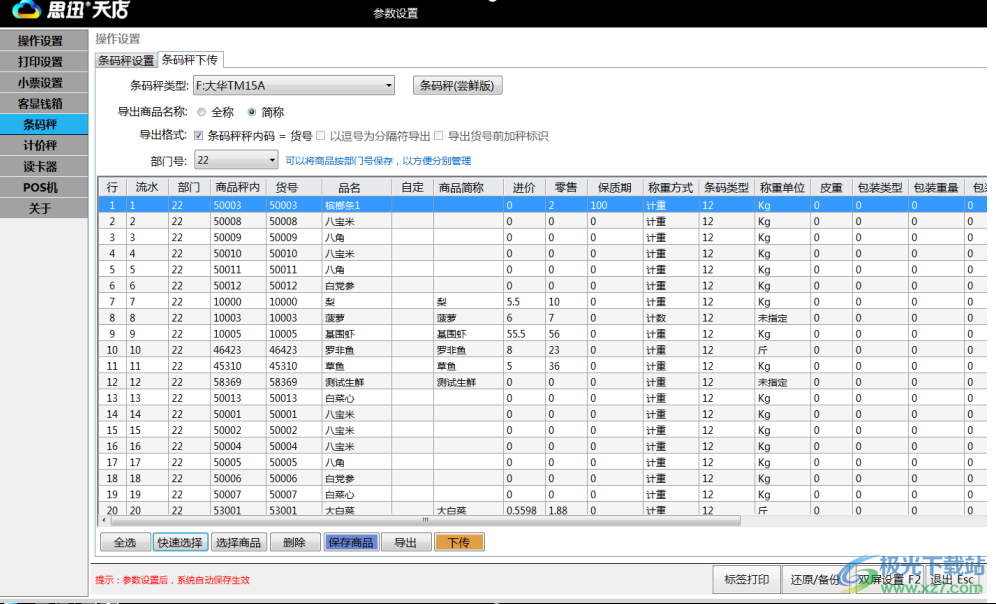Click the 双屏设置 F2 button

[x=889, y=579]
